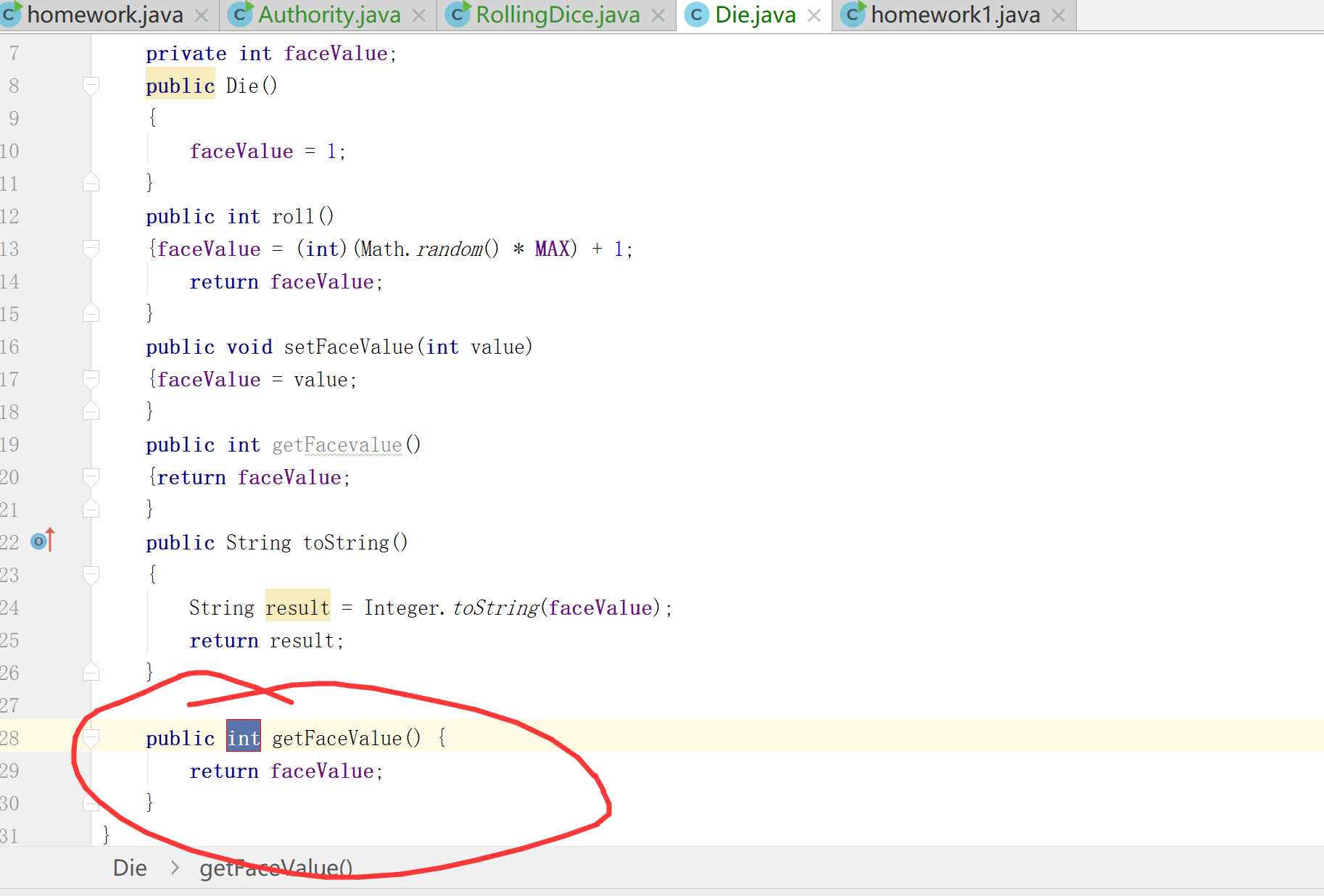Collapse the getFacevalue fold at line 20
This screenshot has height=896, width=1324.
(x=91, y=477)
